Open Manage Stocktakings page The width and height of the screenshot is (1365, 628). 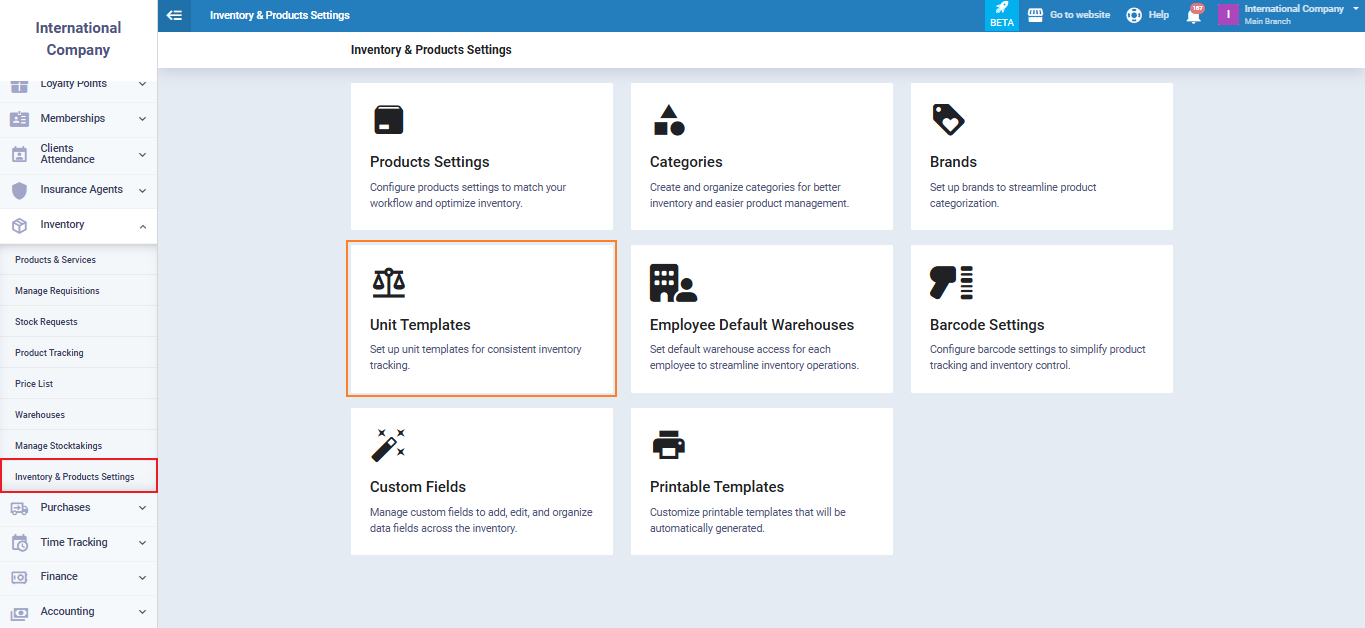click(x=58, y=446)
